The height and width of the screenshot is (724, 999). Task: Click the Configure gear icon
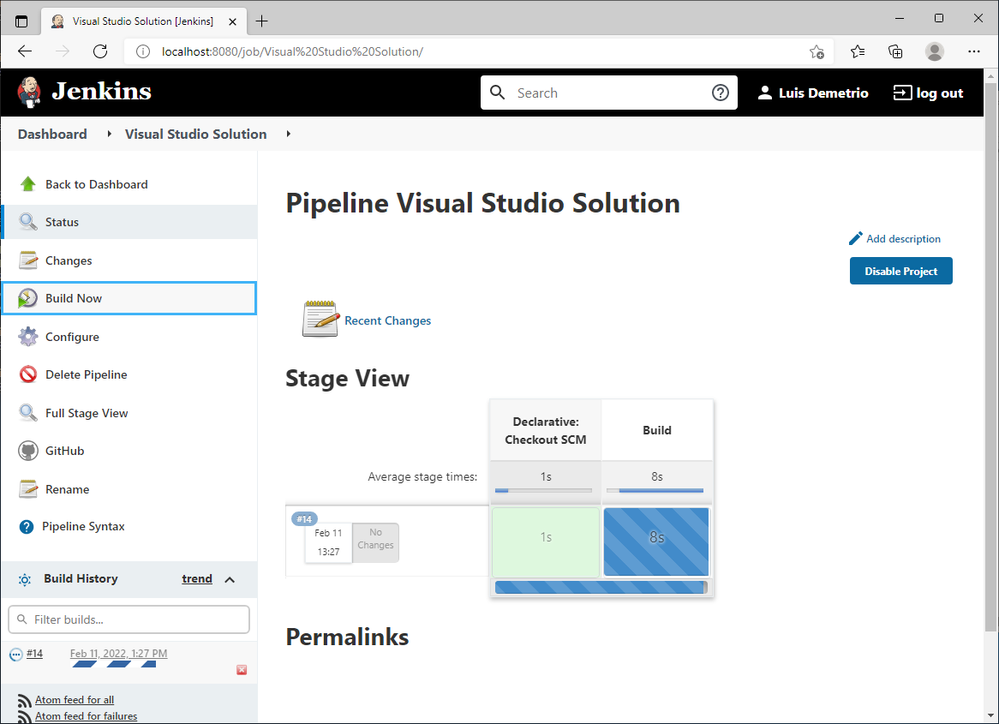coord(28,337)
